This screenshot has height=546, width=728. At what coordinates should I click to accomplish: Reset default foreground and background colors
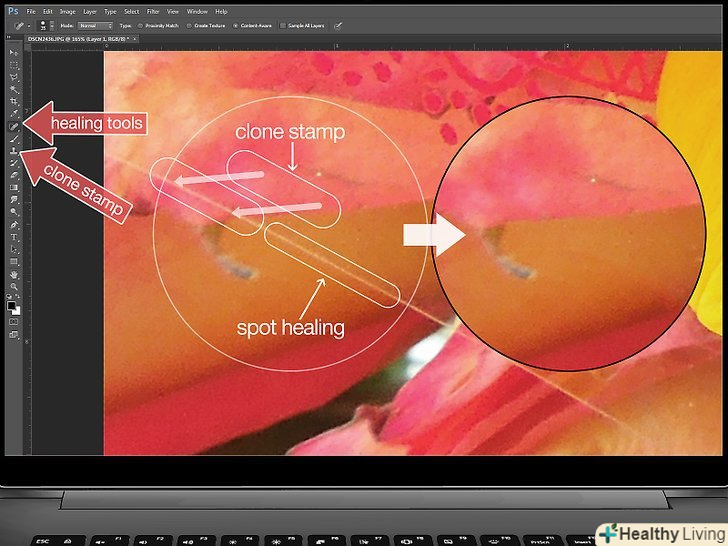[x=9, y=296]
